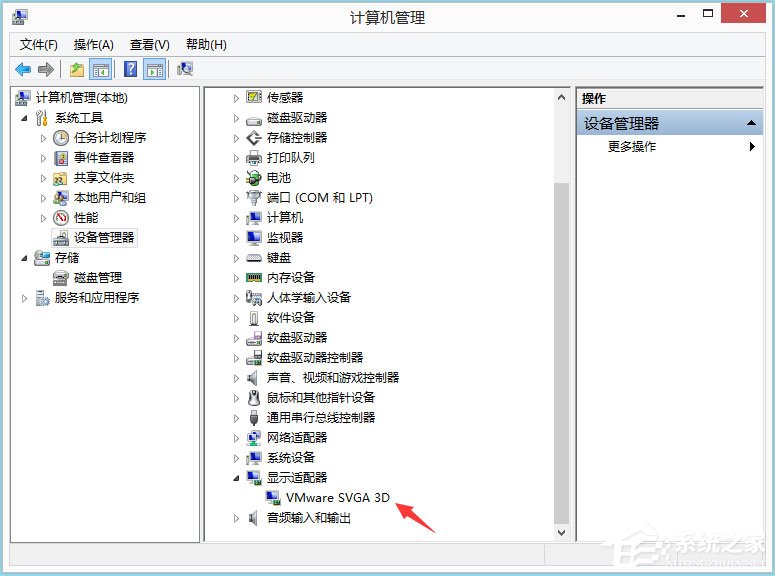Click the 任务计划程序 clock icon
The image size is (775, 576).
pyautogui.click(x=61, y=138)
